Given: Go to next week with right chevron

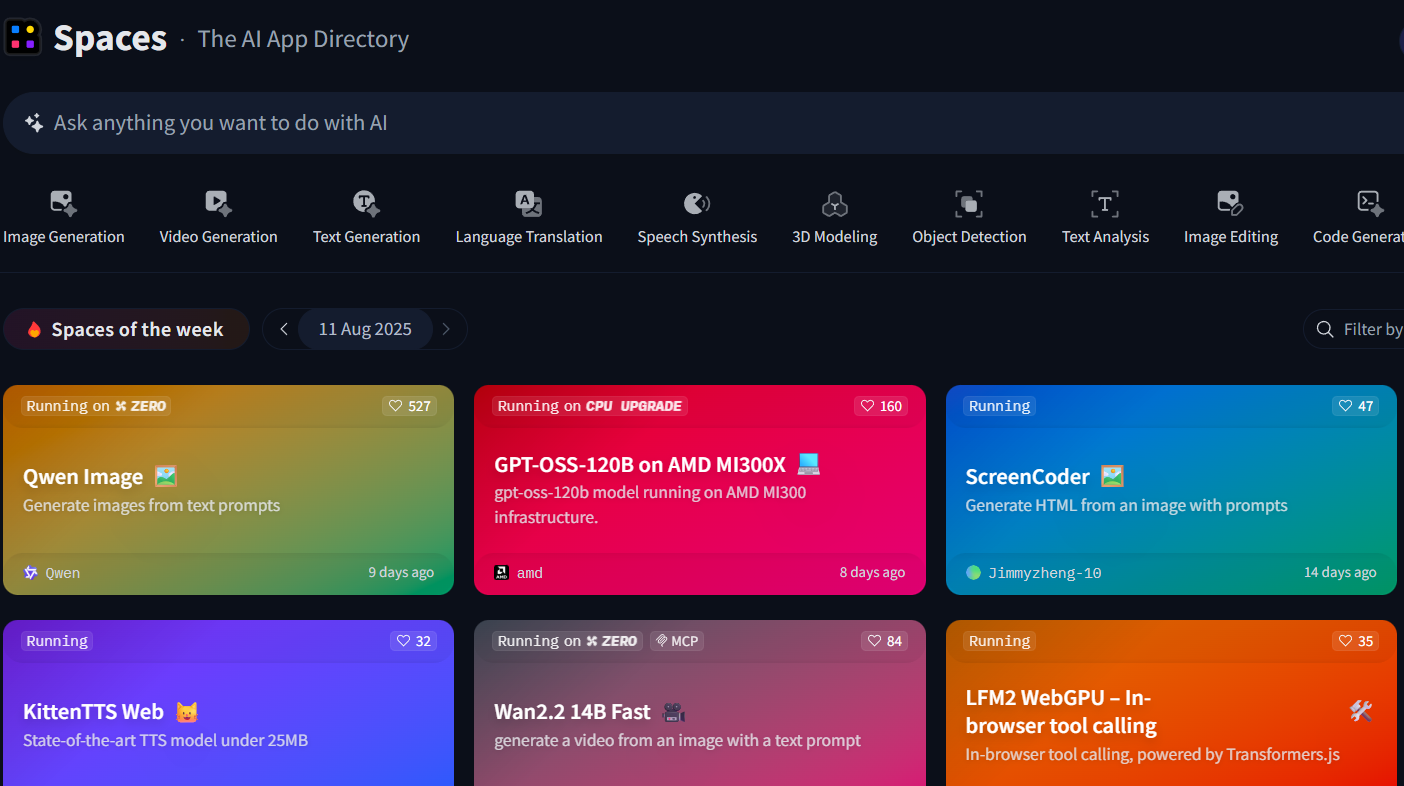Looking at the screenshot, I should coord(446,329).
